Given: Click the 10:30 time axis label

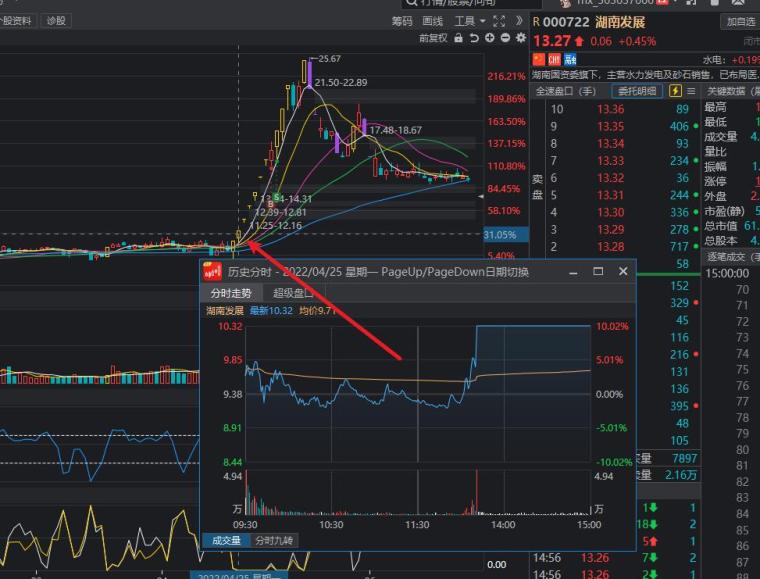Looking at the screenshot, I should coord(331,524).
